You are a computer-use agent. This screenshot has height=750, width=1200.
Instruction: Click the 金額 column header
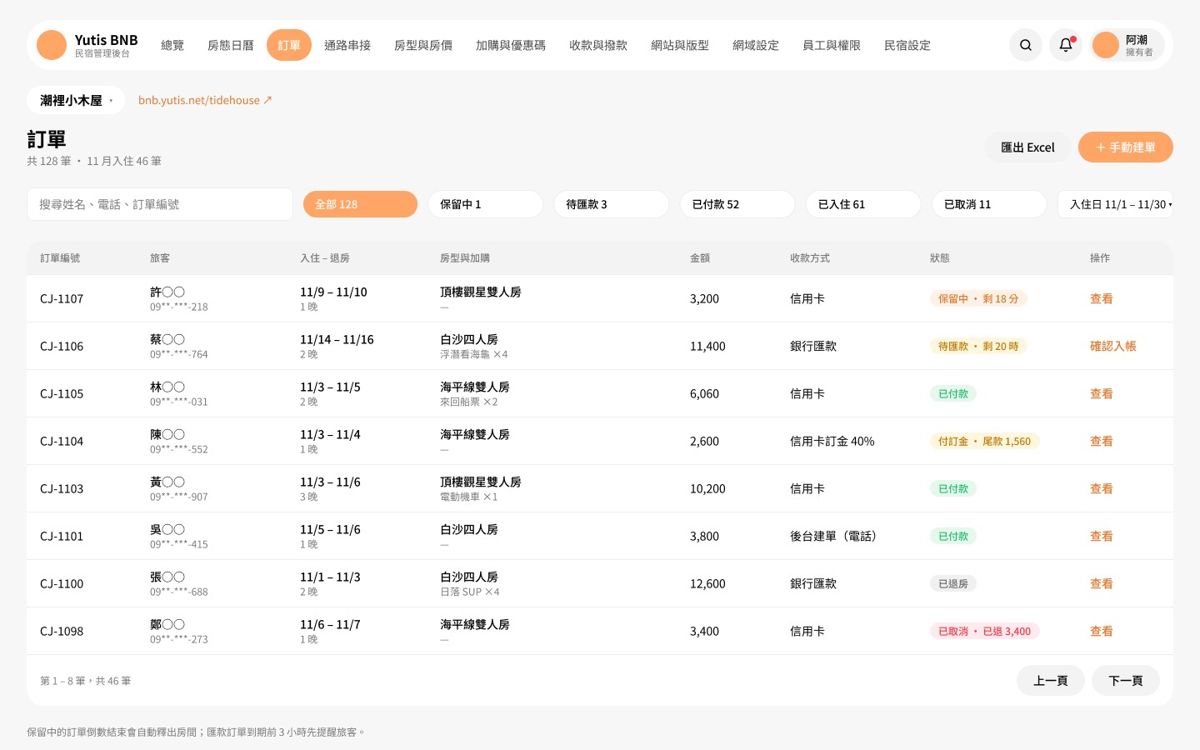click(x=700, y=258)
